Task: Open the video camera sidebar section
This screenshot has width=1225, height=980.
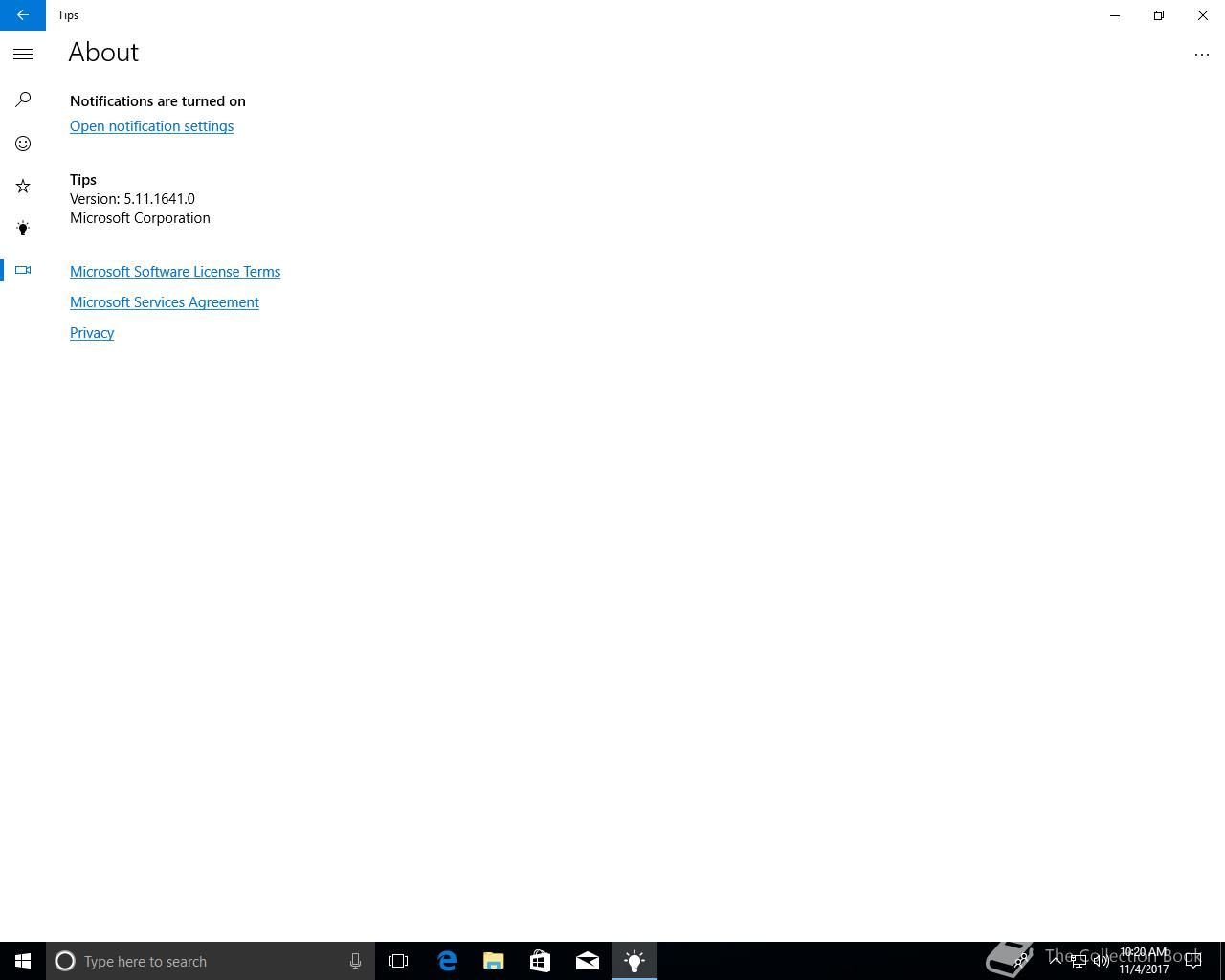Action: [23, 270]
